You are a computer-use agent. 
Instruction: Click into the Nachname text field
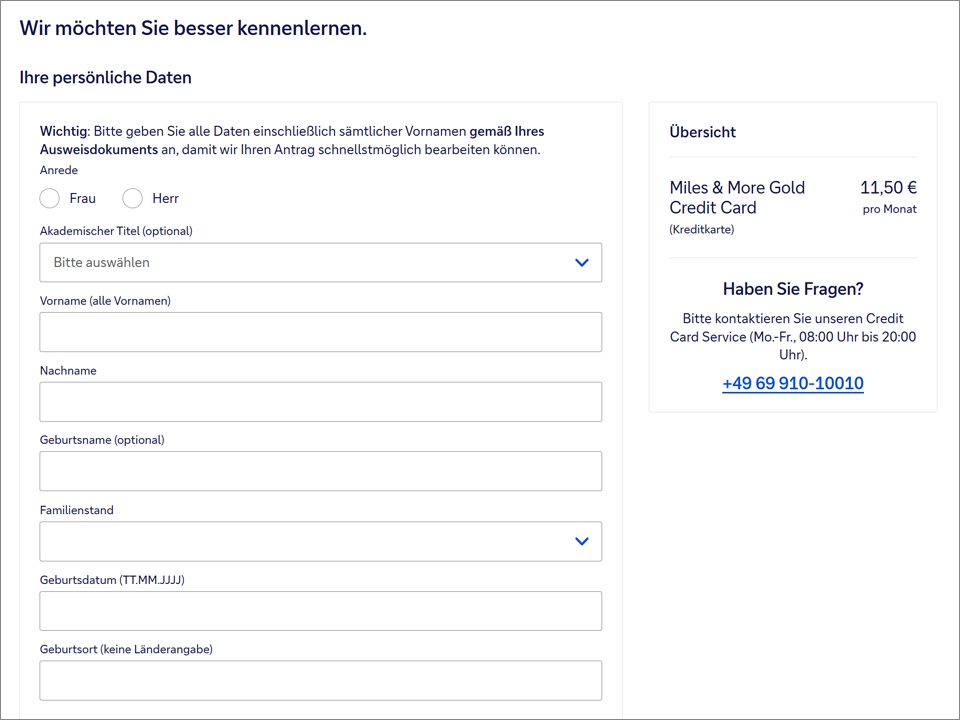(x=320, y=402)
